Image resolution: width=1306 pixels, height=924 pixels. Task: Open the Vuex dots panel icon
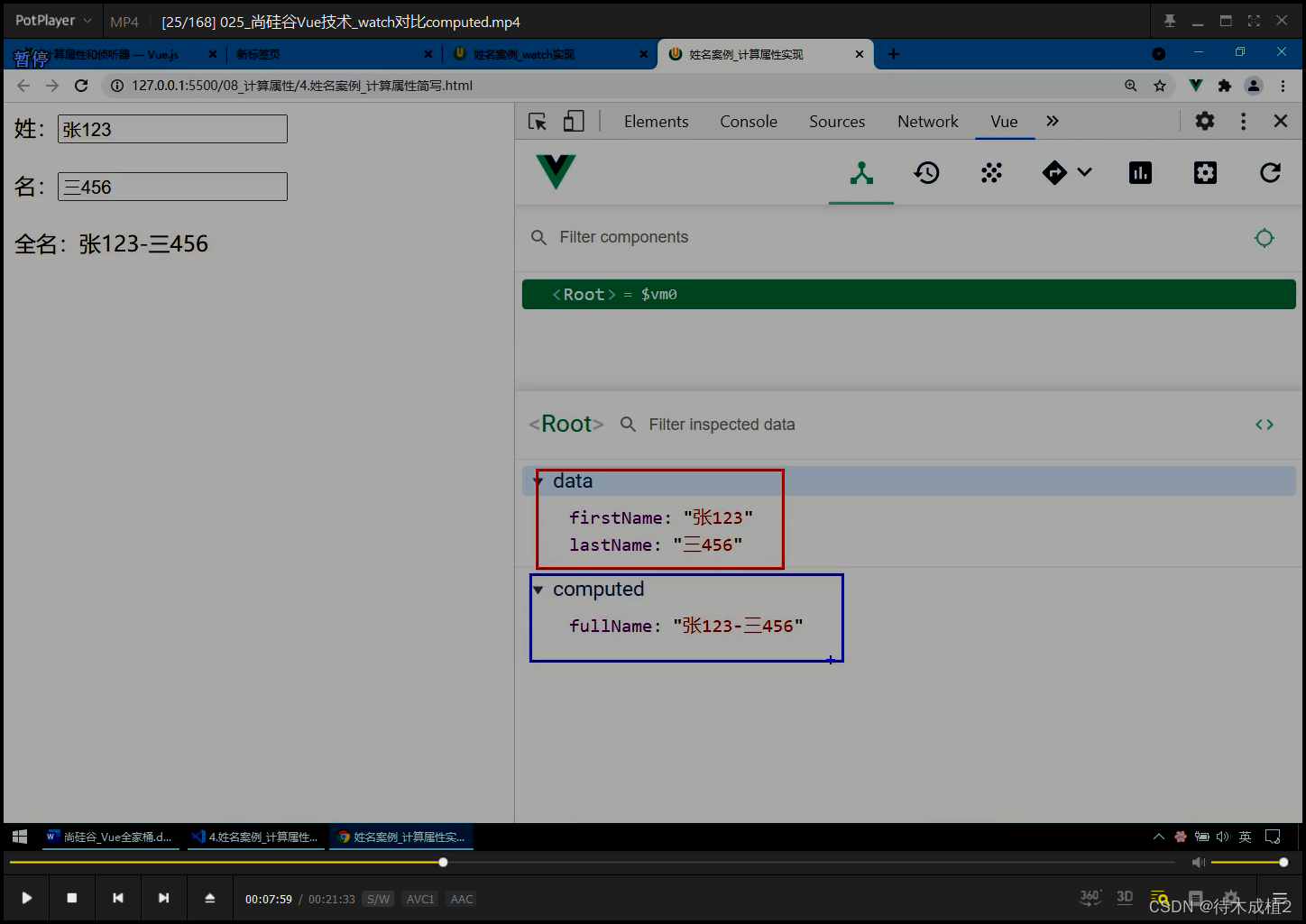pos(991,172)
